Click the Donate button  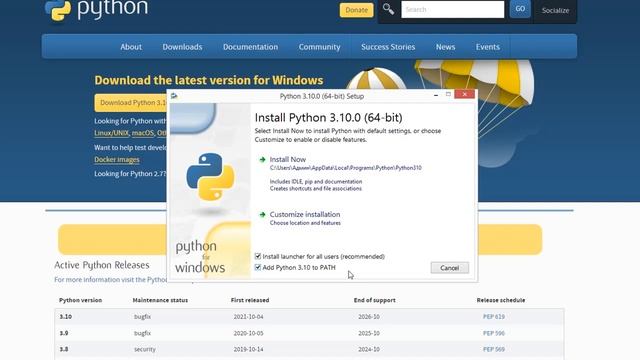[x=356, y=10]
